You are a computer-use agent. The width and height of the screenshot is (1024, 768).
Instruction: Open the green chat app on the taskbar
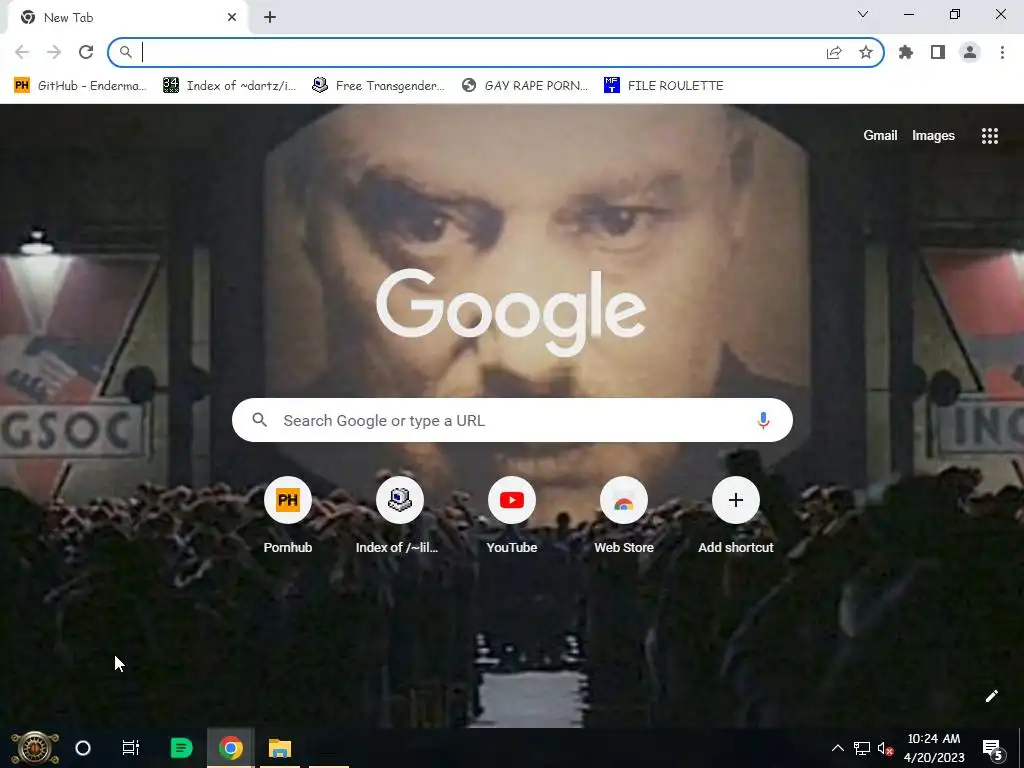[x=181, y=748]
